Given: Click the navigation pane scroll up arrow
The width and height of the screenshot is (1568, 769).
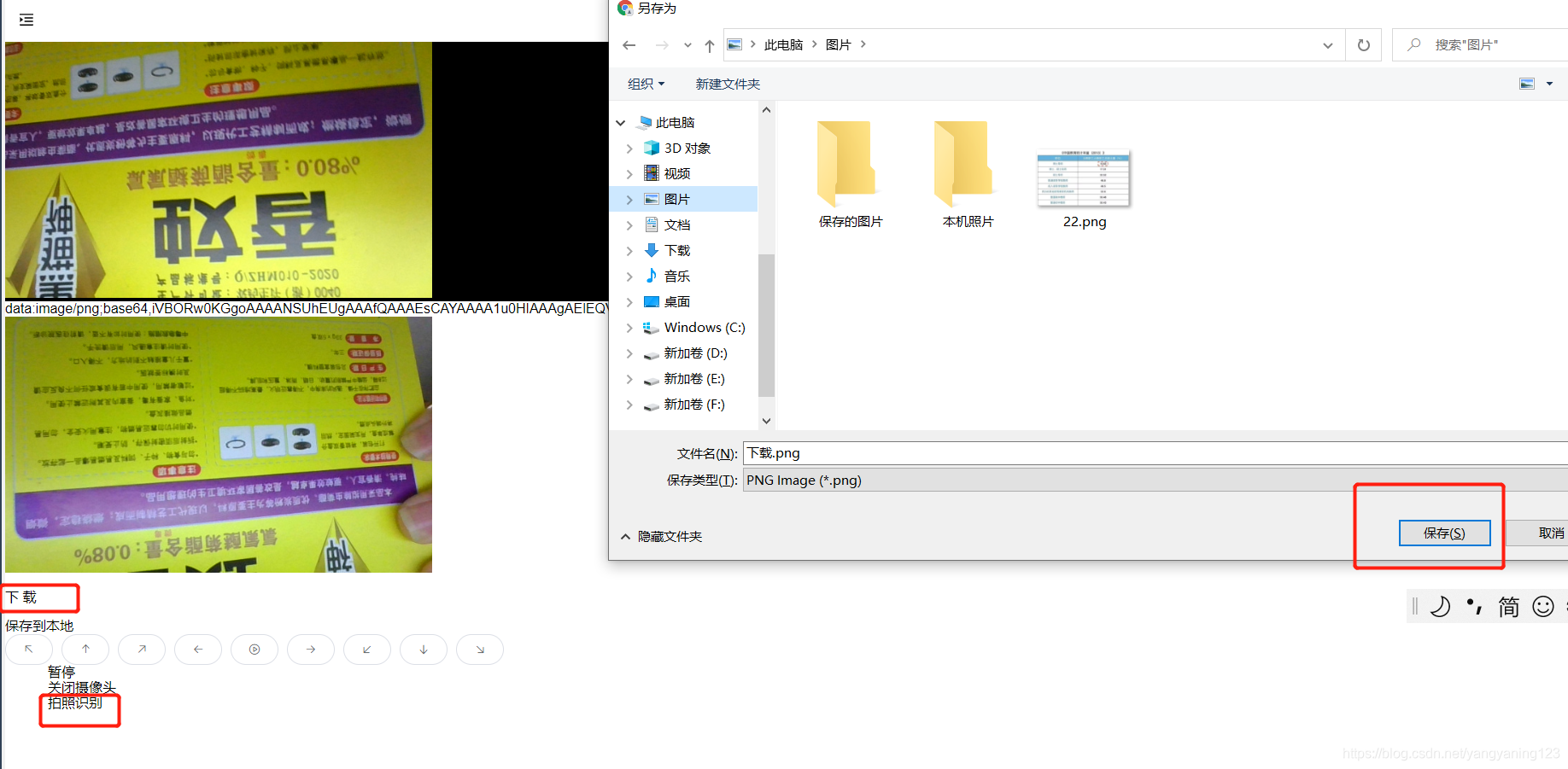Looking at the screenshot, I should coord(766,110).
